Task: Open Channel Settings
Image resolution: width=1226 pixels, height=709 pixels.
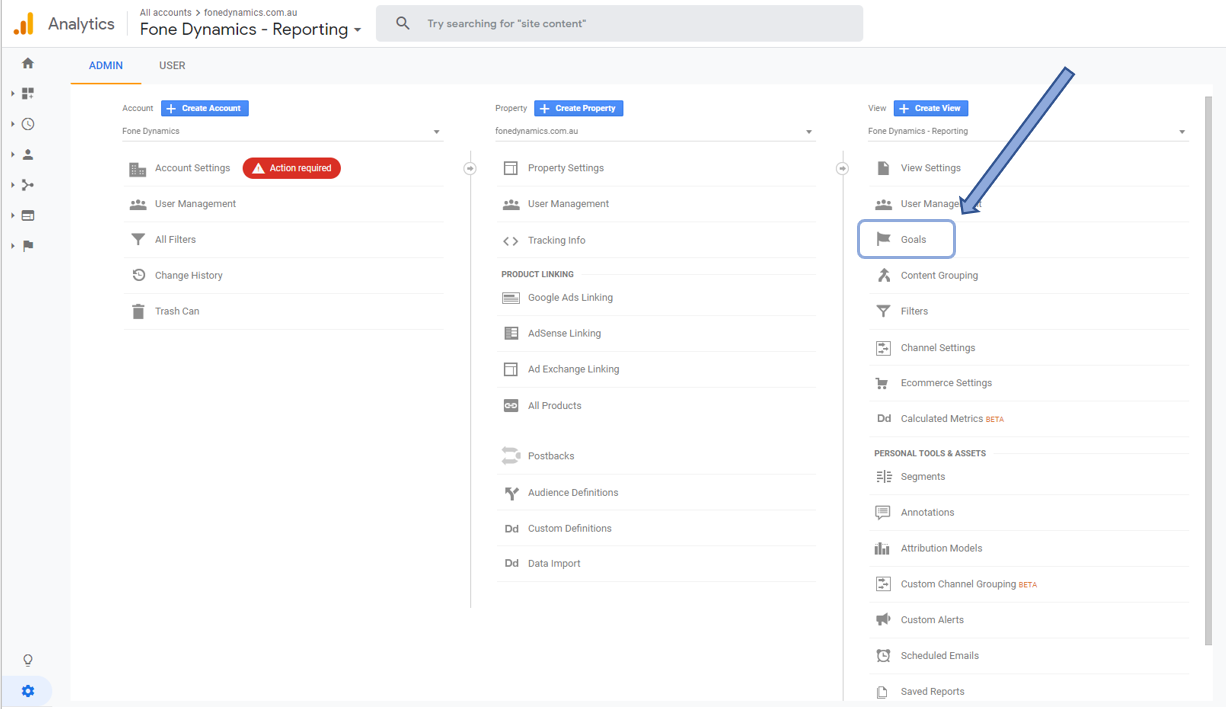Action: click(938, 348)
